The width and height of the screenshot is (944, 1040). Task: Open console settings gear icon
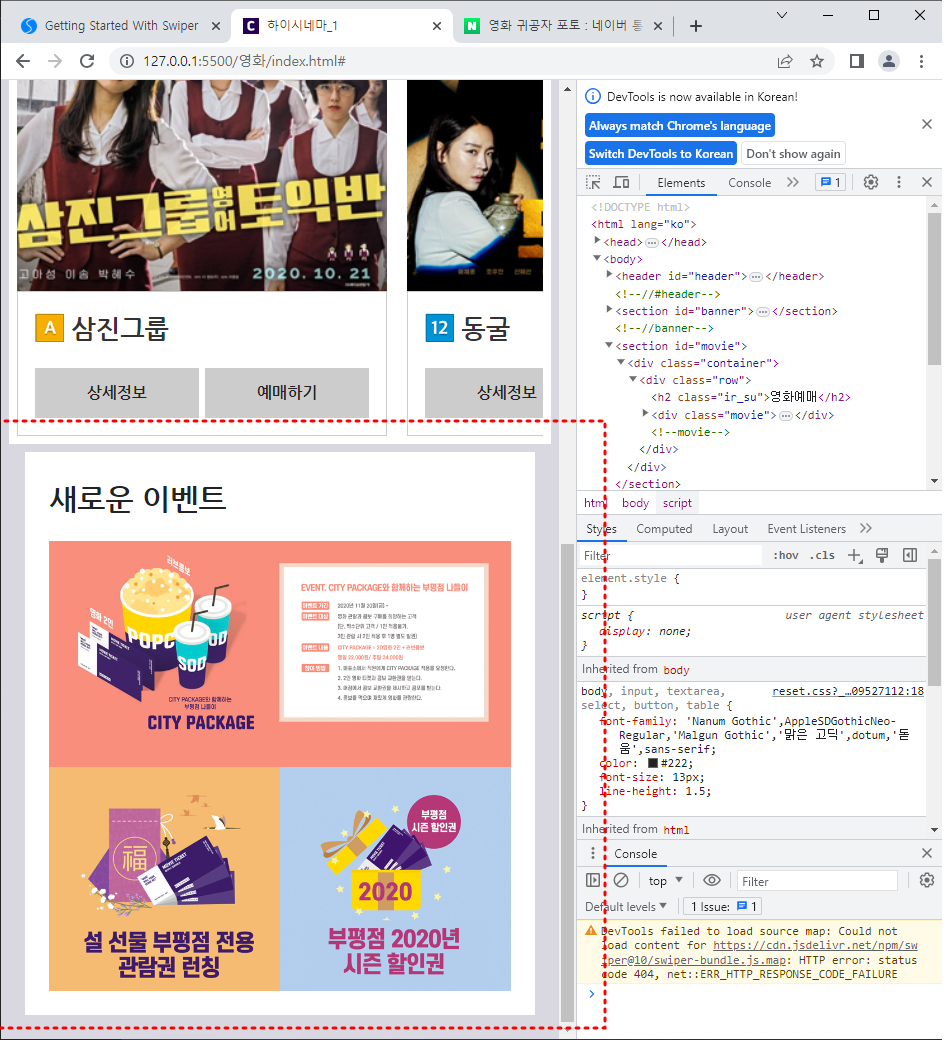pos(927,881)
